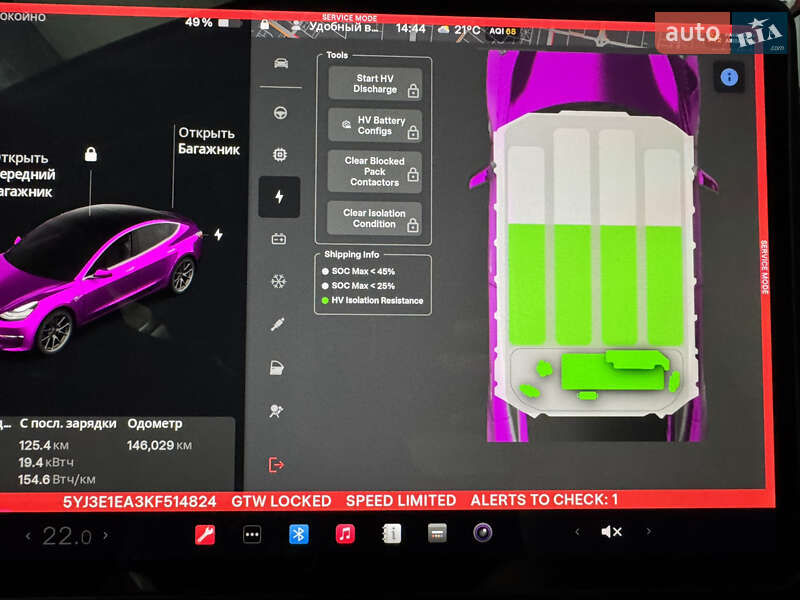Tap the AQI air quality indicator
Viewport: 800px width, 600px height.
tap(503, 31)
